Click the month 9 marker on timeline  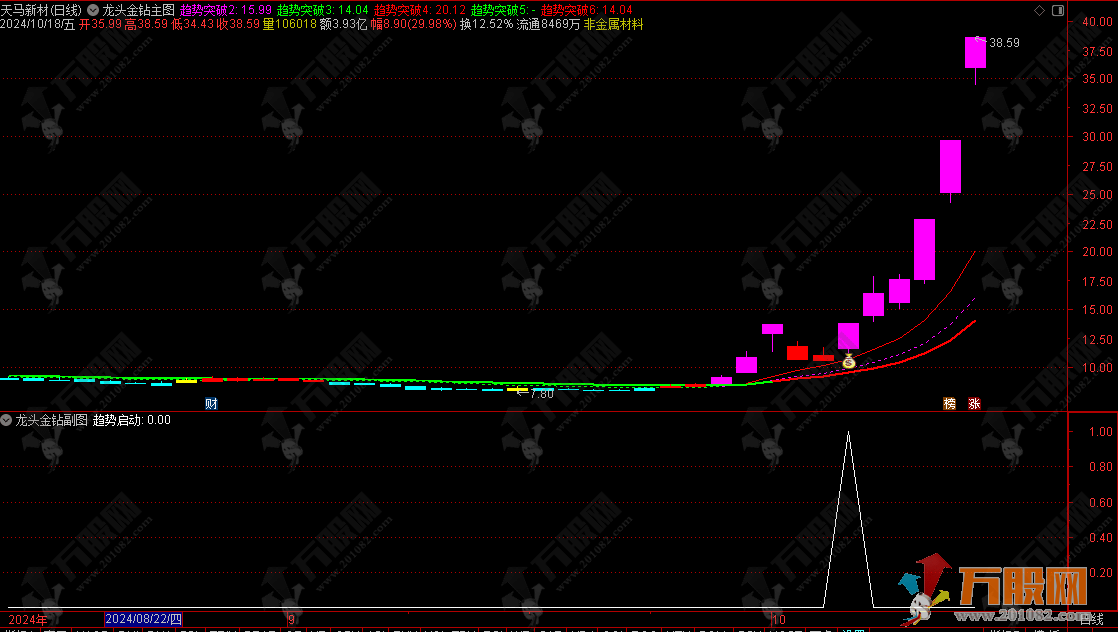pos(292,619)
